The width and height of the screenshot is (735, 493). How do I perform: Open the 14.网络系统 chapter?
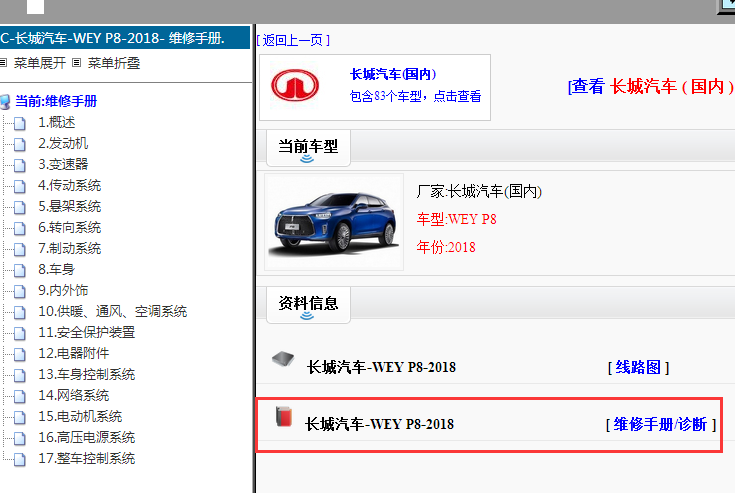click(x=73, y=396)
